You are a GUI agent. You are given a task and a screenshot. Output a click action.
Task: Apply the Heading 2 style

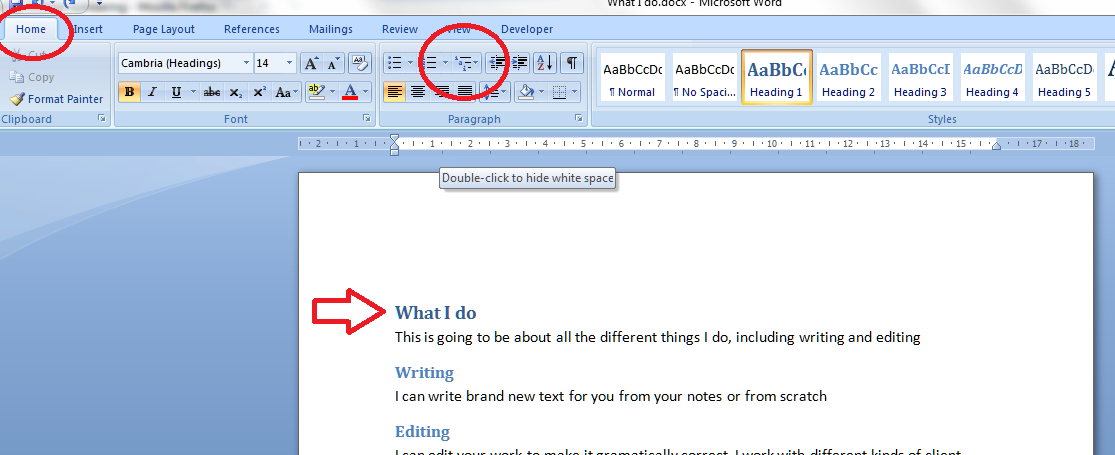point(848,78)
